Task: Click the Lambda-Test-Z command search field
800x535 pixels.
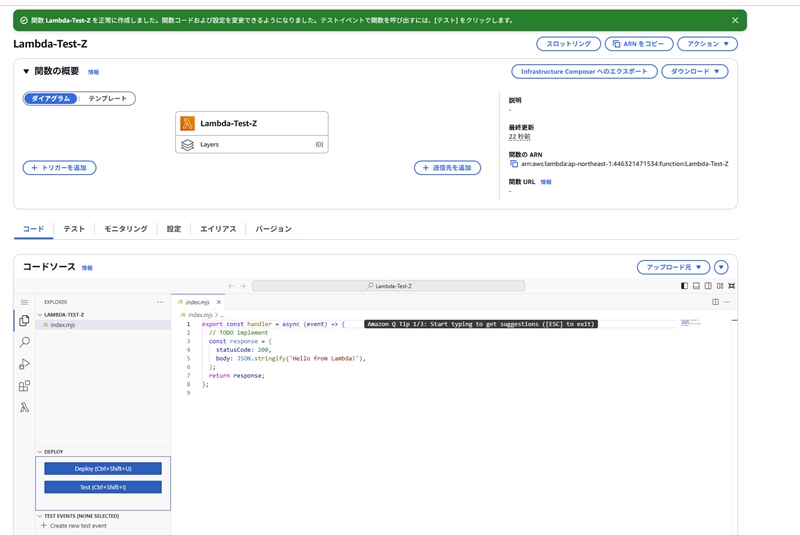Action: [388, 286]
